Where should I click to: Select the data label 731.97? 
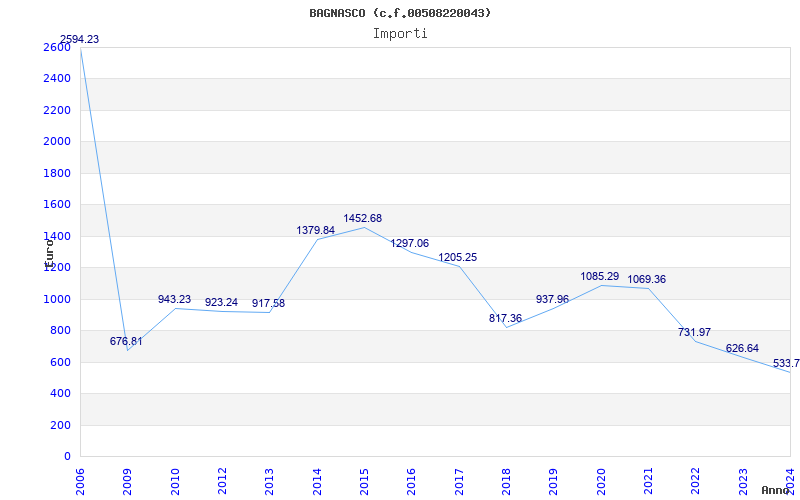point(694,333)
